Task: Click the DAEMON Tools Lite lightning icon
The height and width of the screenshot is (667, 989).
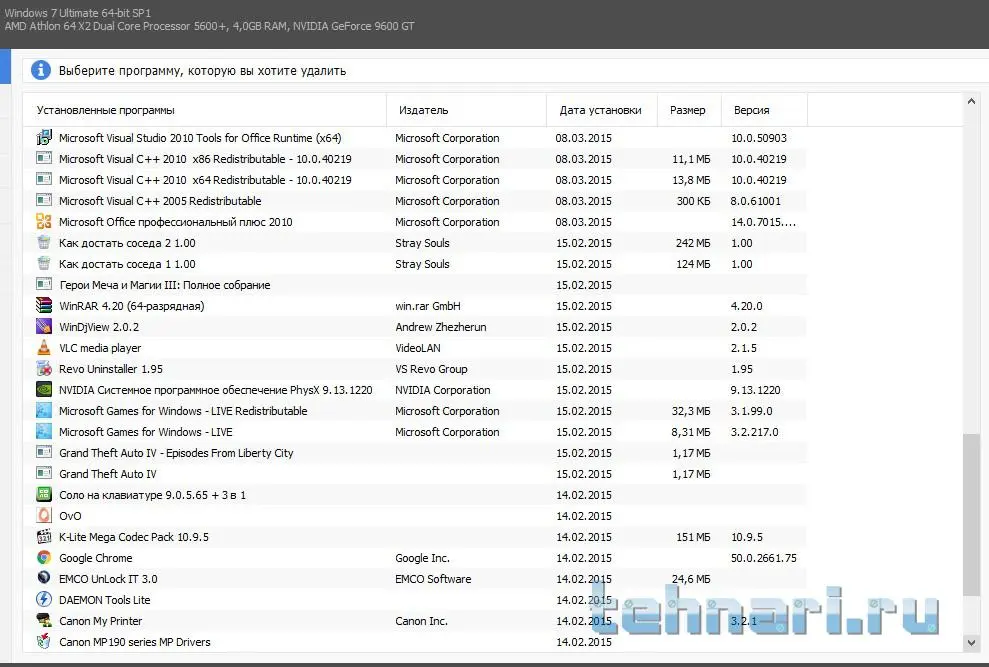Action: tap(44, 599)
